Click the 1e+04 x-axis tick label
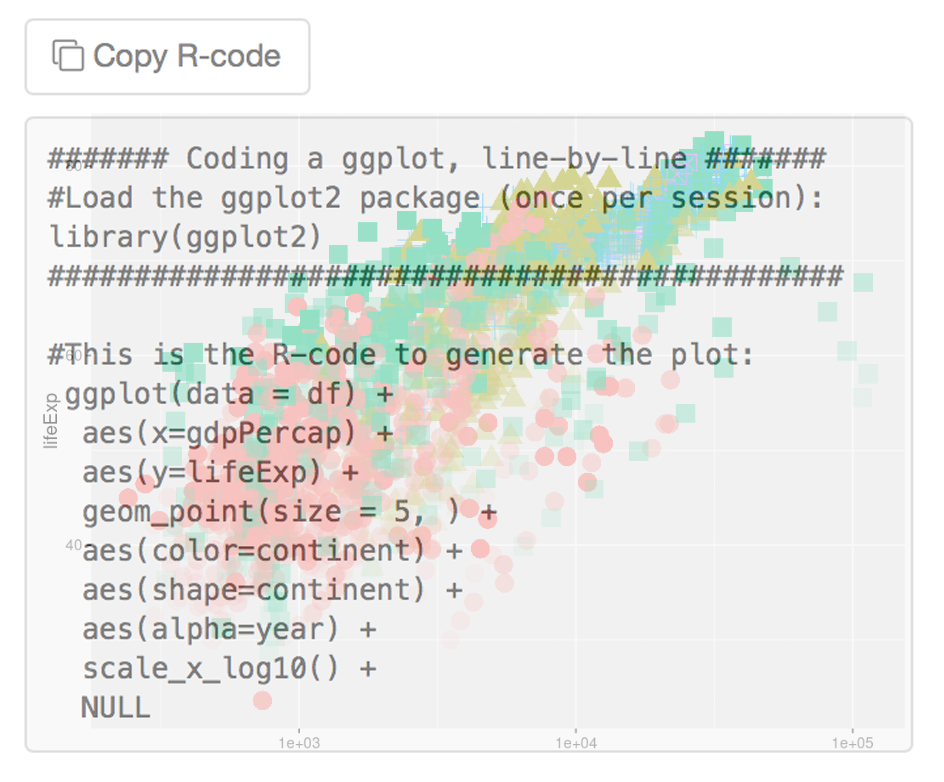Viewport: 944px width, 782px height. tap(576, 743)
